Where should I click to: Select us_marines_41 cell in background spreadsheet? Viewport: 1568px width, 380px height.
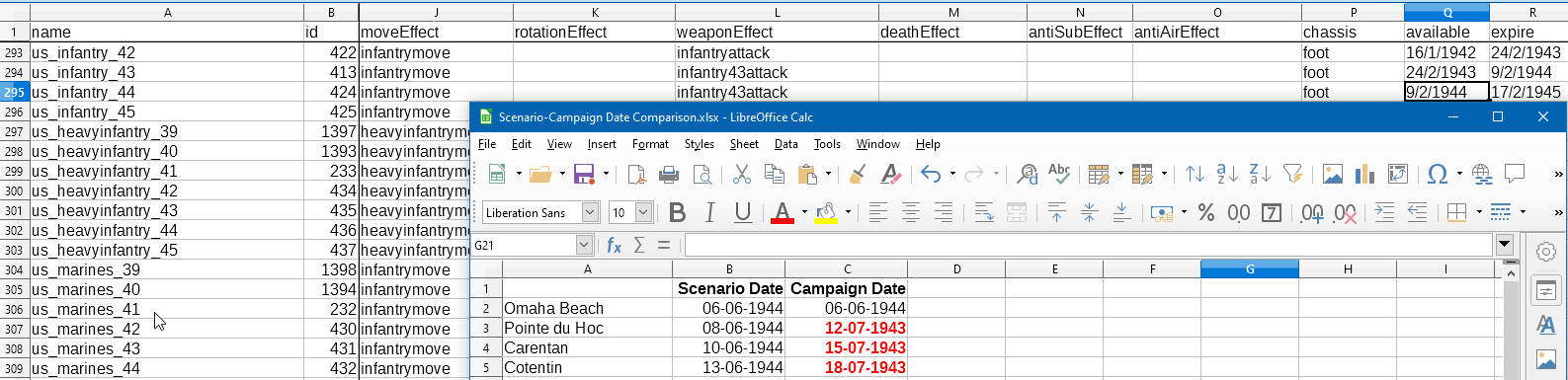click(x=167, y=309)
